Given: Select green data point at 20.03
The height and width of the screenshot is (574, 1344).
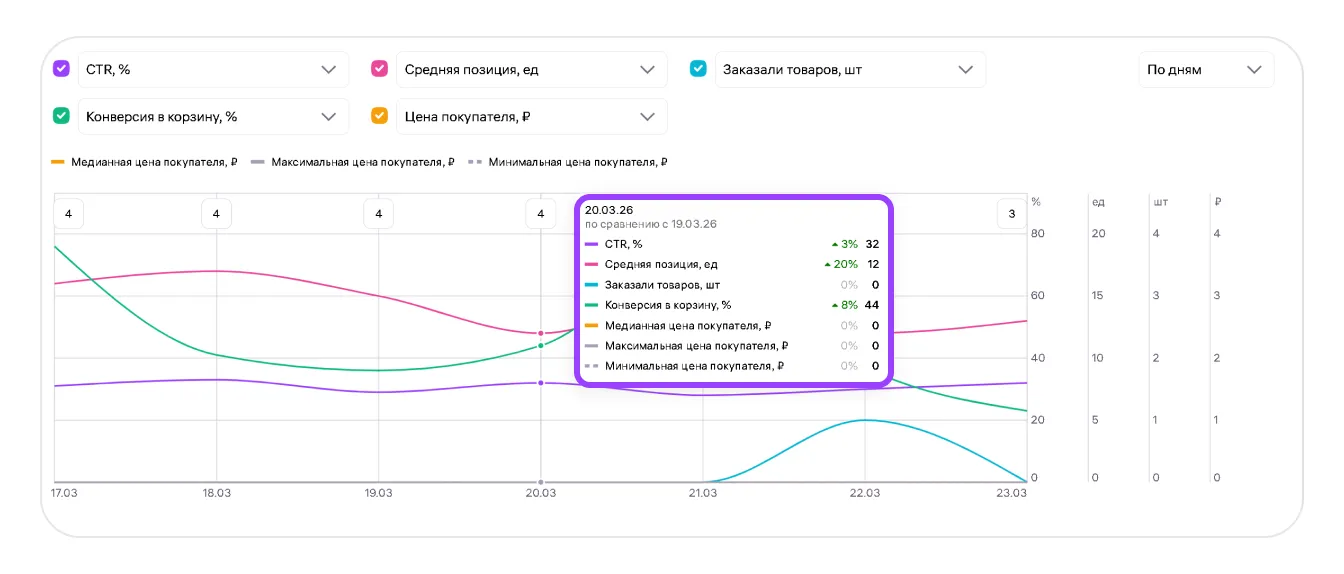Looking at the screenshot, I should pyautogui.click(x=541, y=346).
